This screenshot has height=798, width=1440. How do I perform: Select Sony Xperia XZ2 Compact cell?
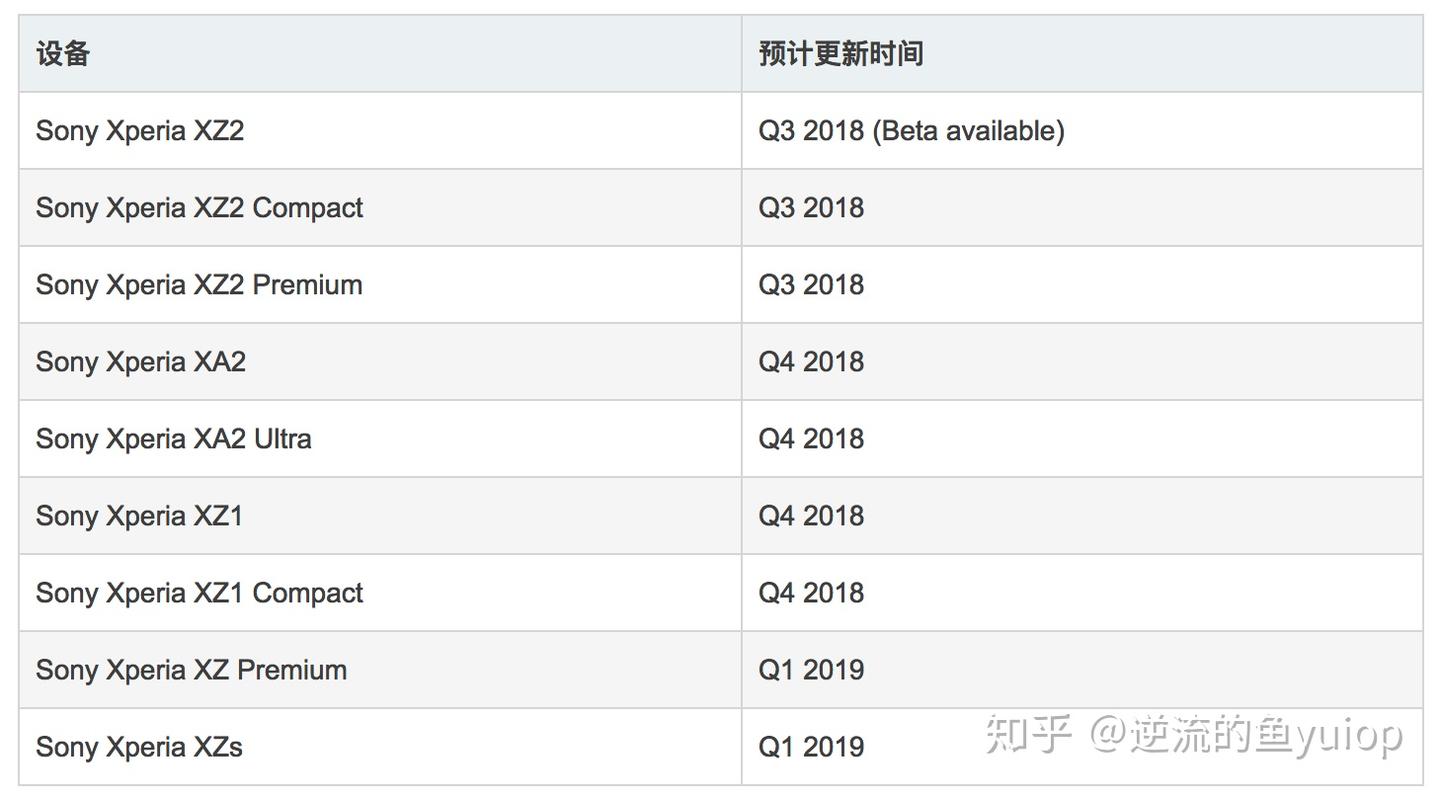199,208
